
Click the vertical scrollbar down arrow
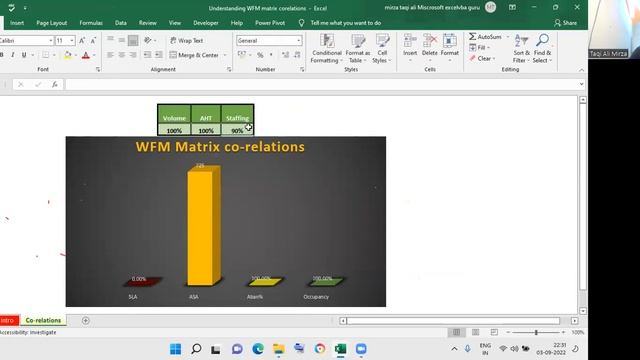coord(583,311)
